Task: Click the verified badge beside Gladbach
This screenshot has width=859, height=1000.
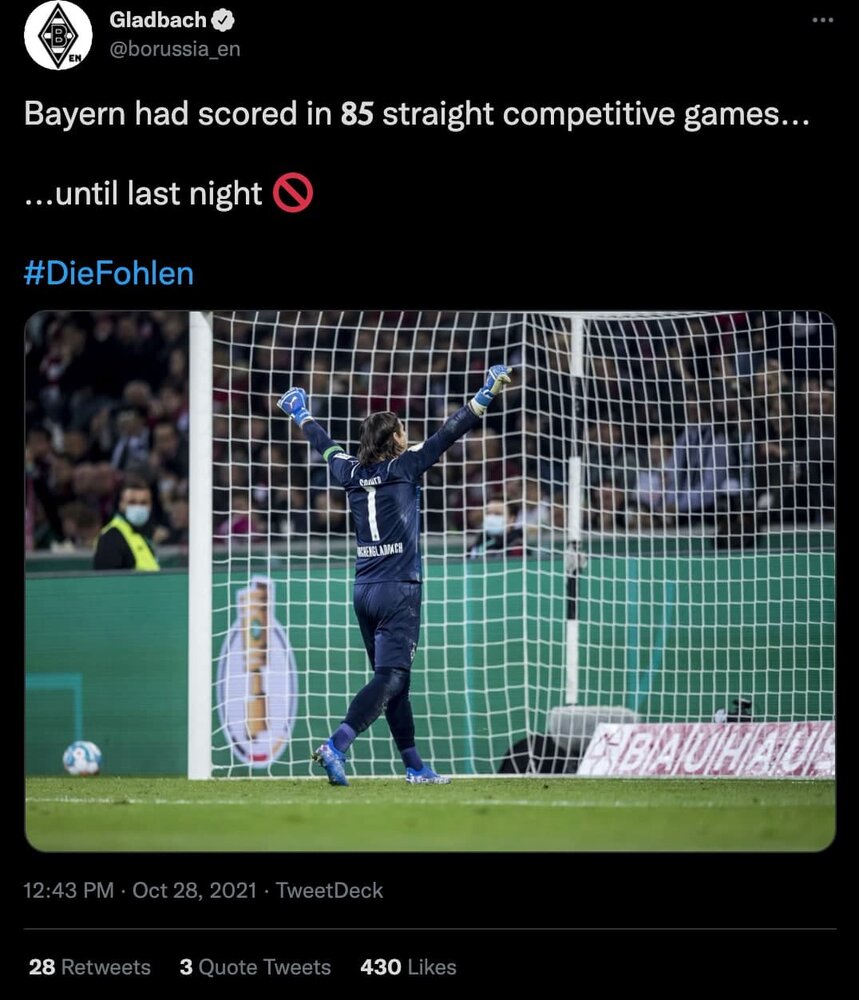Action: point(223,20)
